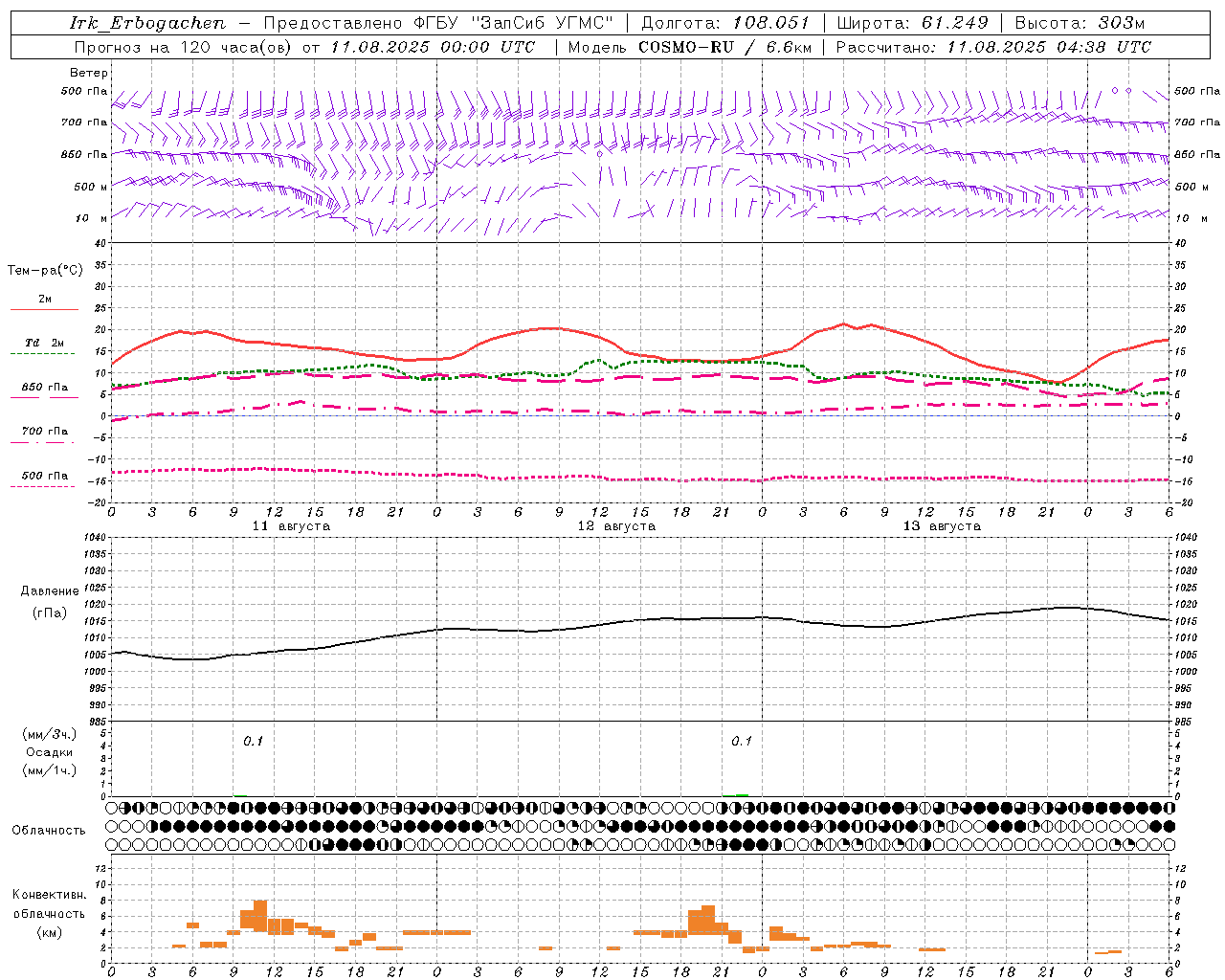Click the '13 августа' date label

[x=942, y=526]
